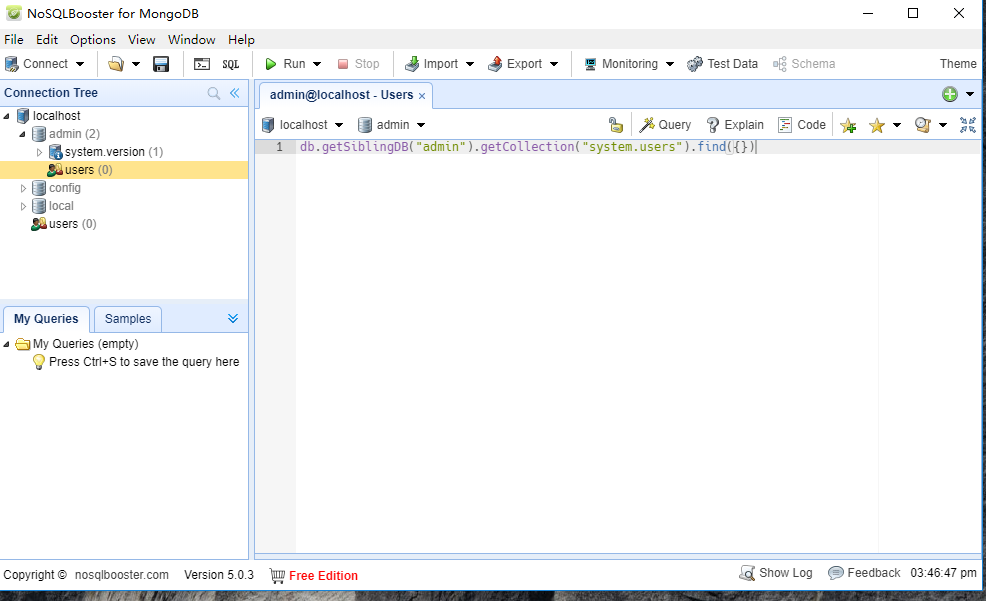This screenshot has width=986, height=601.
Task: Open the File menu
Action: point(14,40)
